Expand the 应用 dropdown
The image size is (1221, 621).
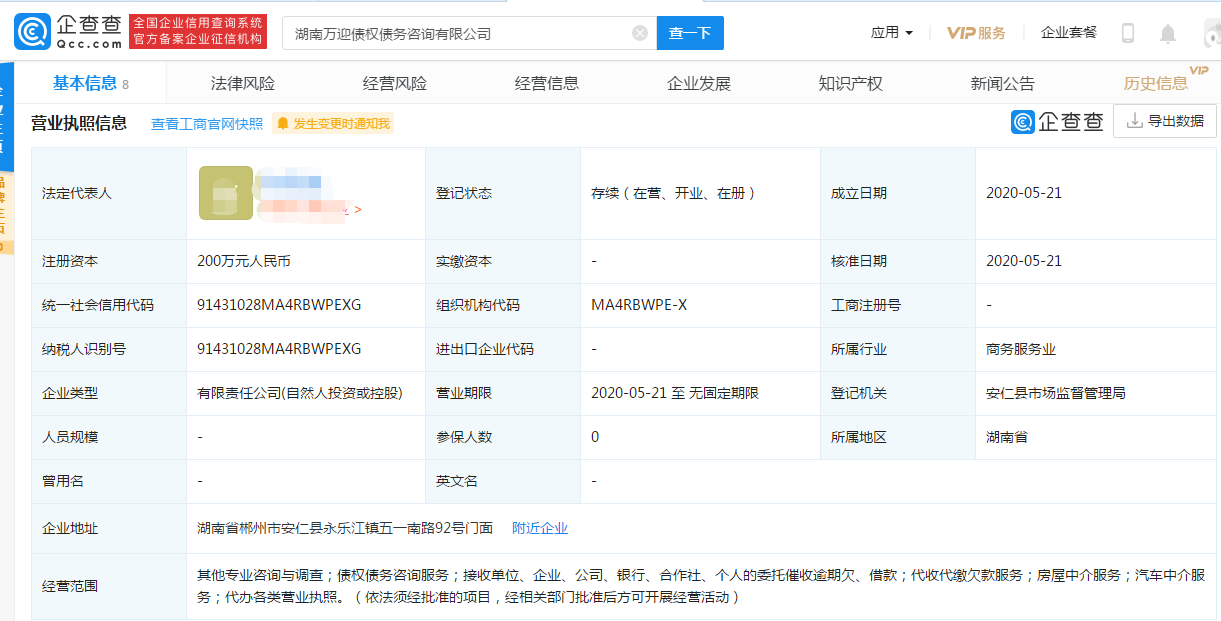pos(891,33)
